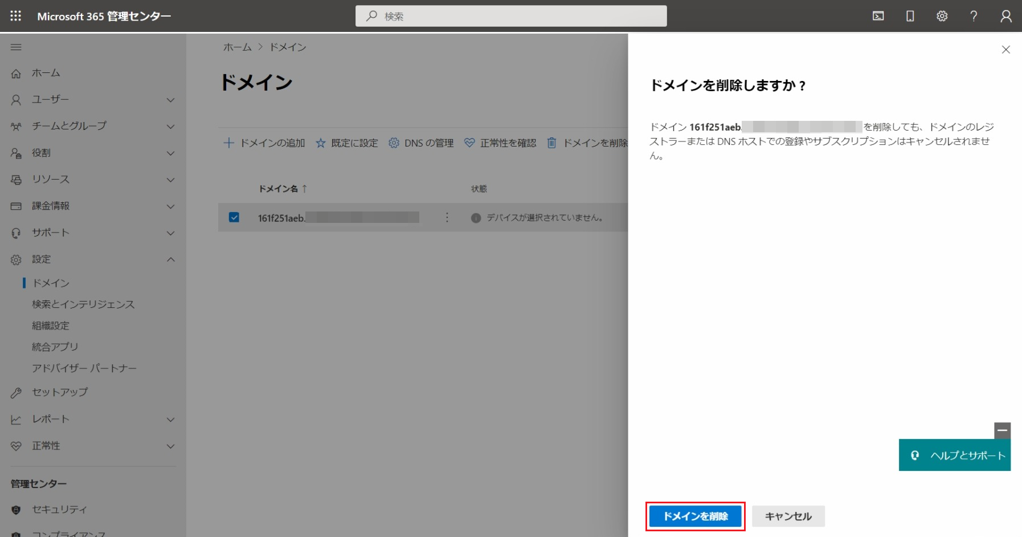Screen dimensions: 1022x537
Task: Open the help question mark icon
Action: click(974, 16)
